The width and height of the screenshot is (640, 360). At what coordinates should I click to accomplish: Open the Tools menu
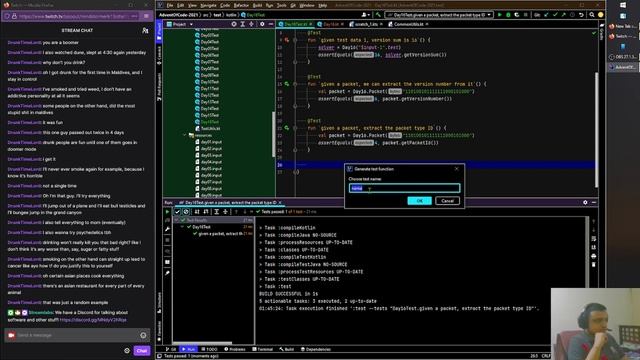[282, 5]
